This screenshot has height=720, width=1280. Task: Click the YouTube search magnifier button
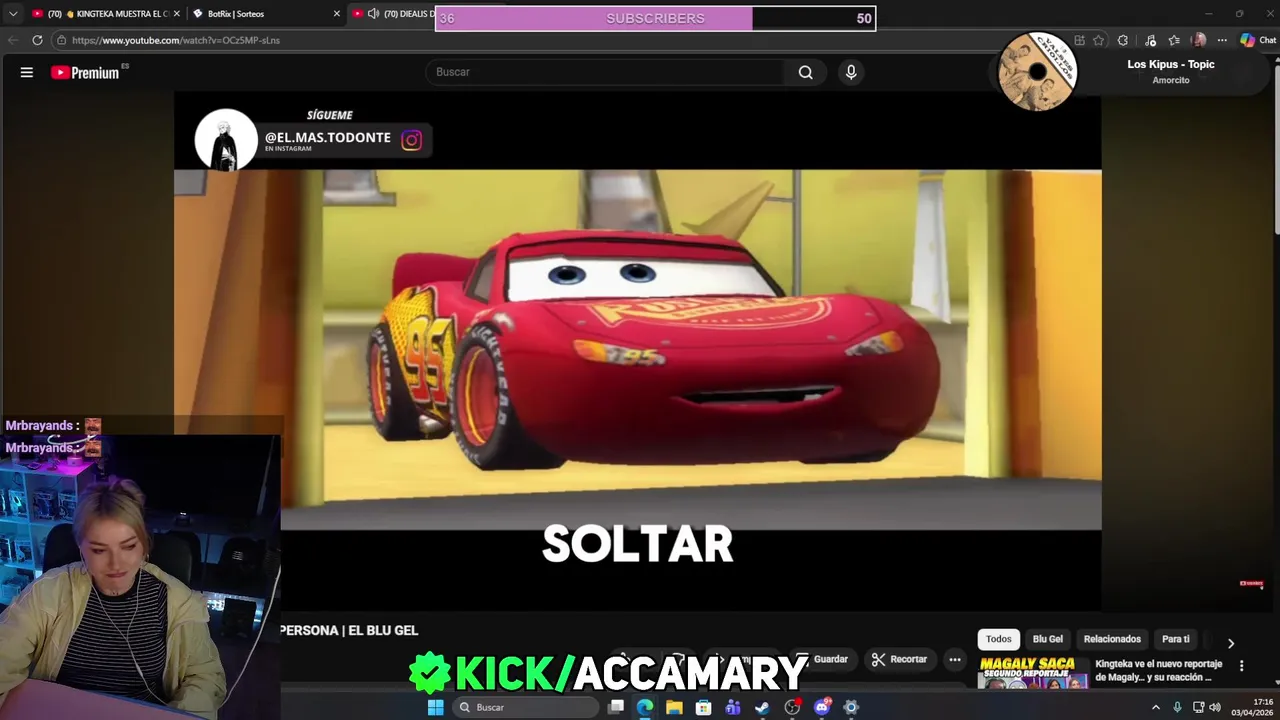tap(805, 72)
